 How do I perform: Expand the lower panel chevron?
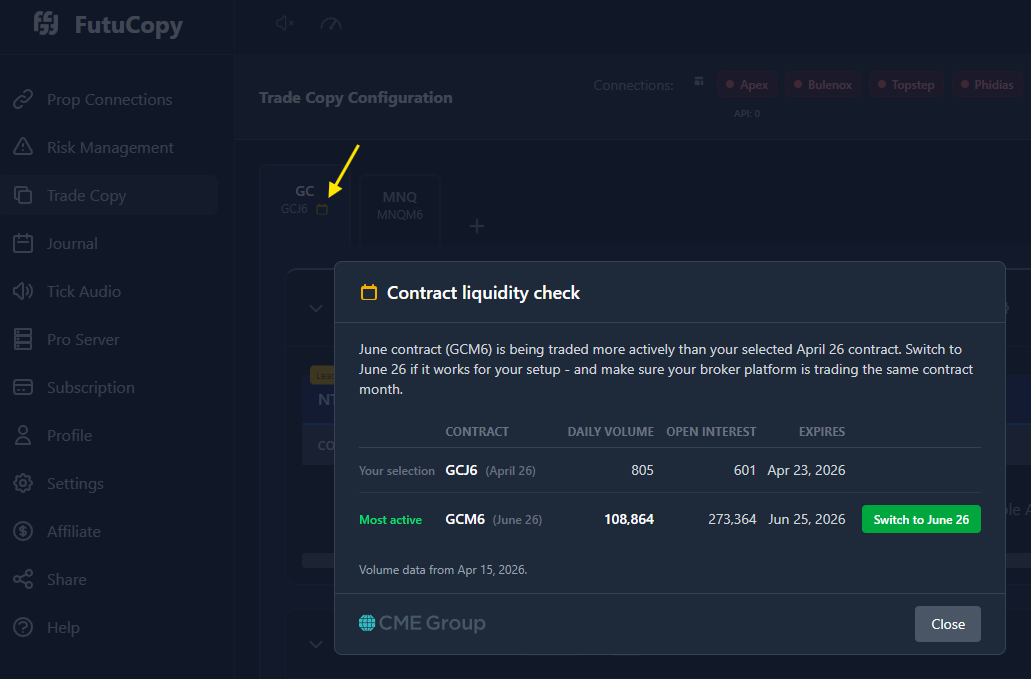click(316, 644)
